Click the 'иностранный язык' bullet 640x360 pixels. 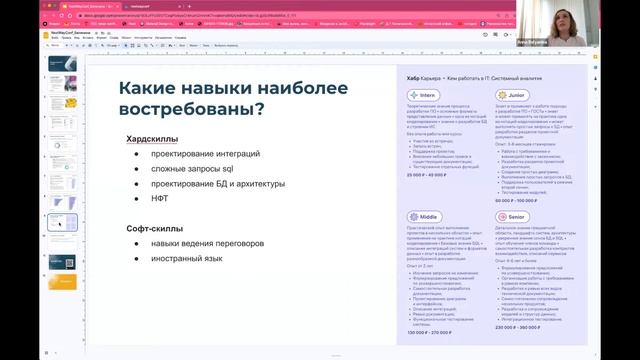(187, 258)
